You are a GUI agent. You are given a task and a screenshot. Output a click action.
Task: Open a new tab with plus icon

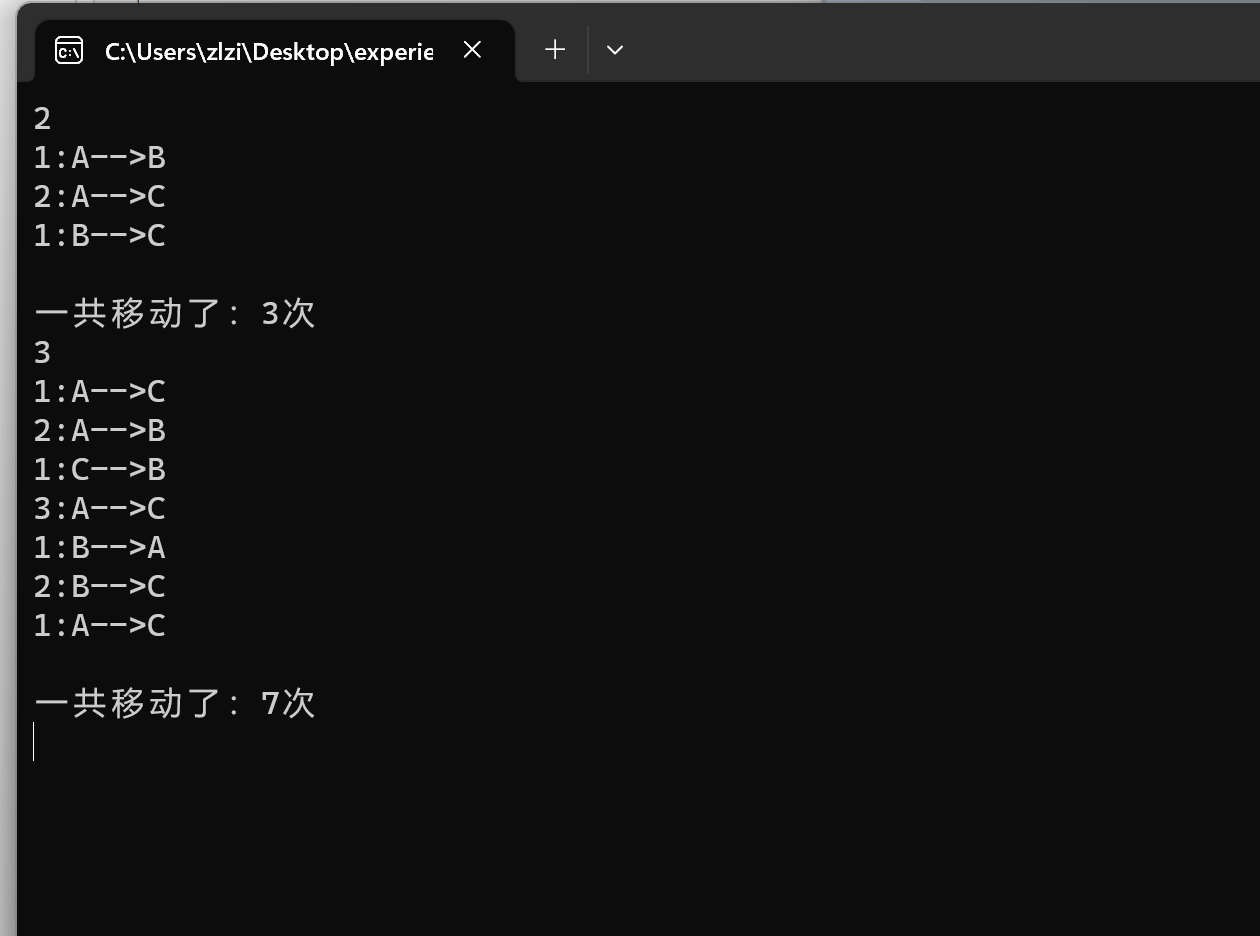click(x=555, y=49)
